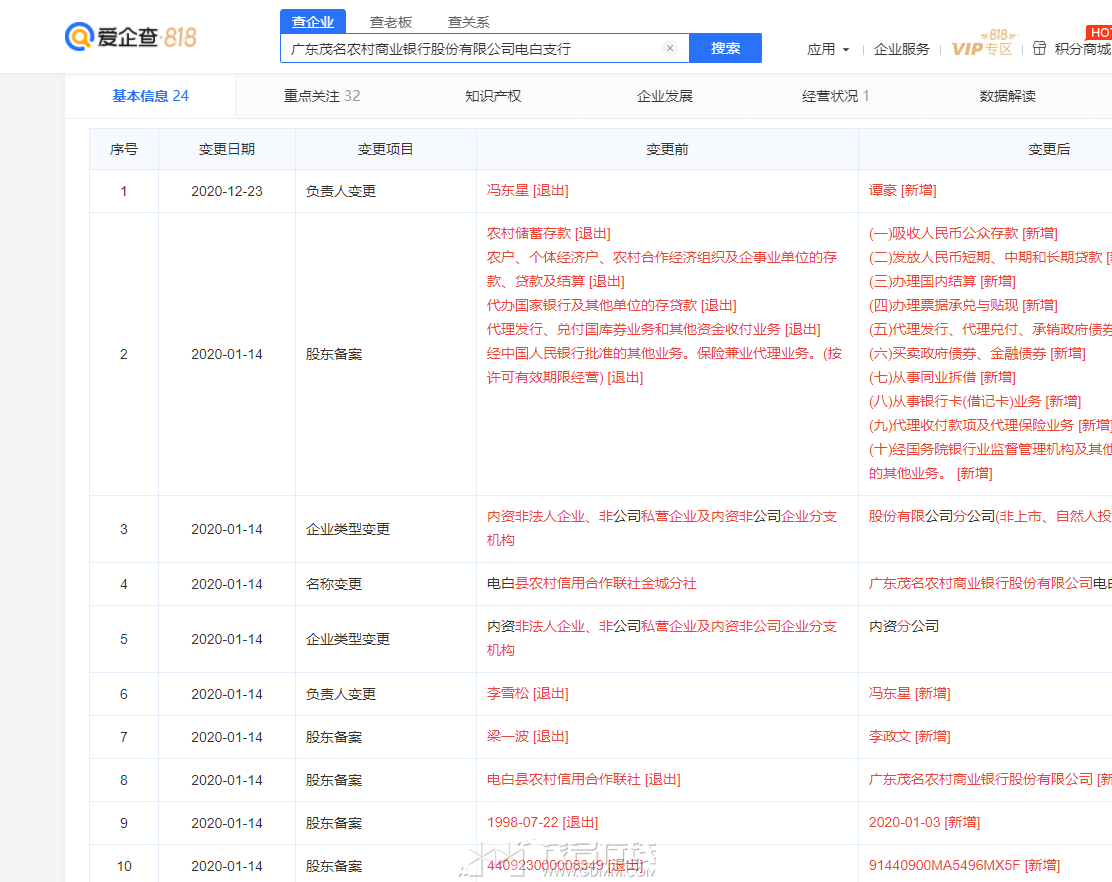Image resolution: width=1112 pixels, height=882 pixels.
Task: Click the 积分商城 gift icon
Action: coord(1039,48)
